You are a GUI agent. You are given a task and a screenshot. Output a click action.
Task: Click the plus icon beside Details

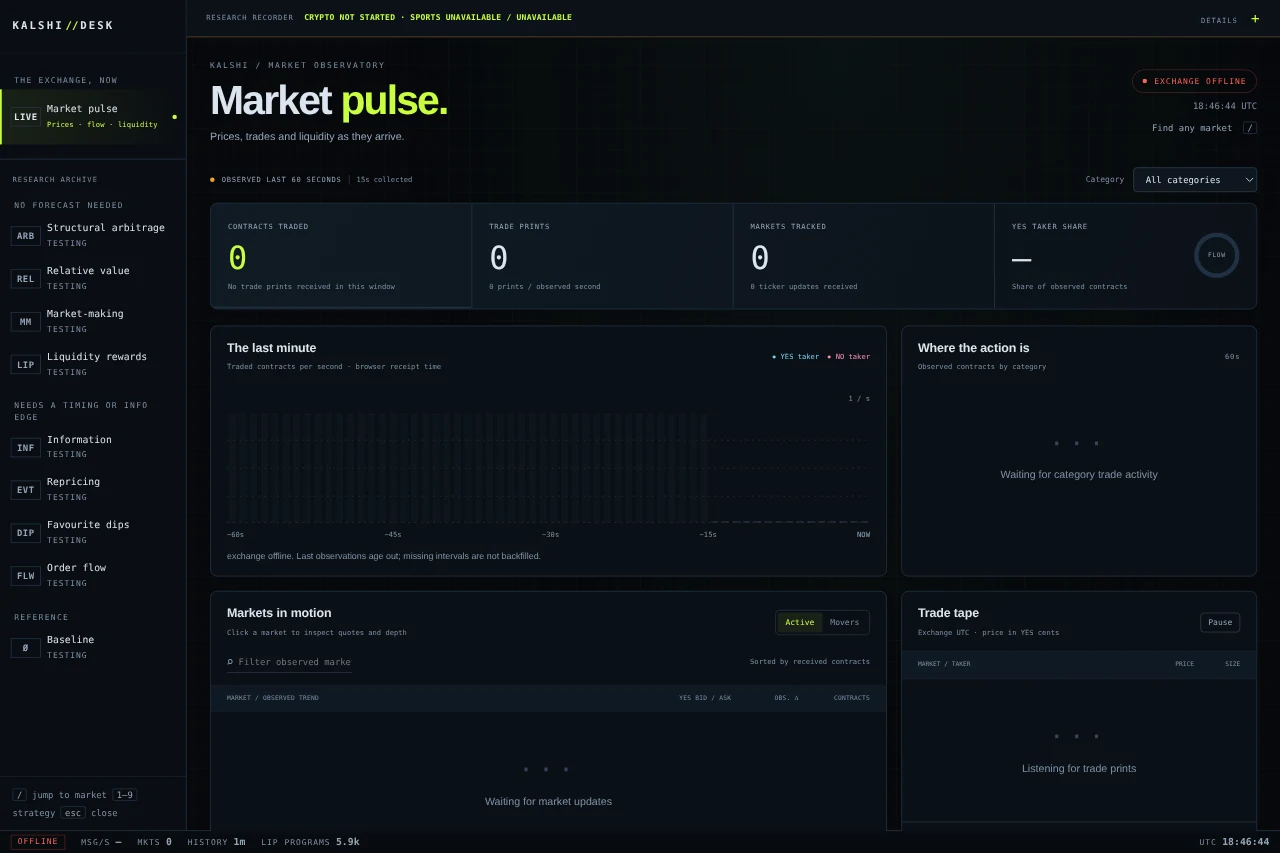click(x=1255, y=19)
